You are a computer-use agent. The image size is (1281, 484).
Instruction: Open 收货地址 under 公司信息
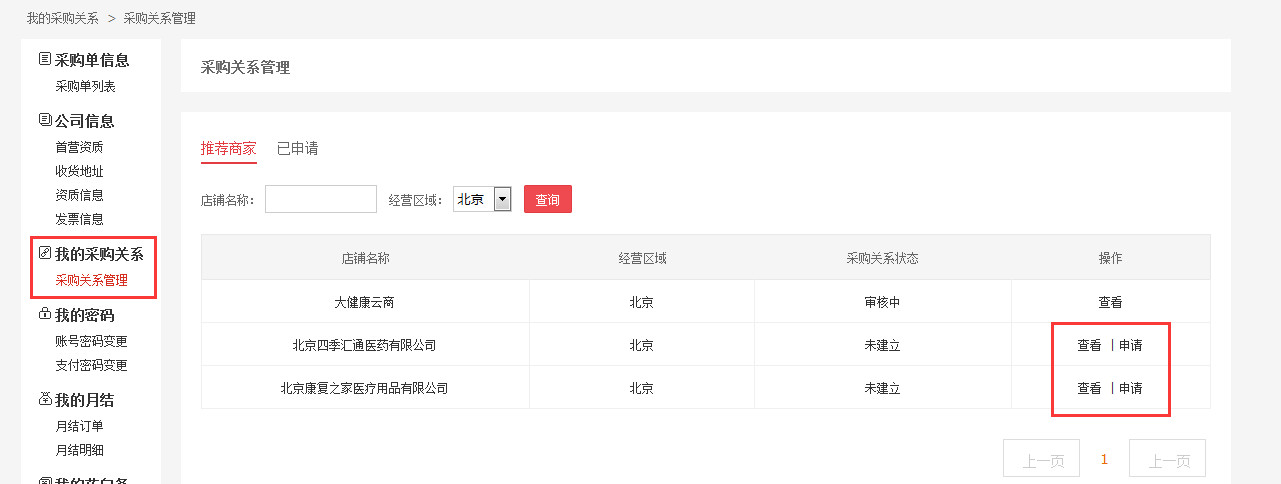(x=79, y=171)
